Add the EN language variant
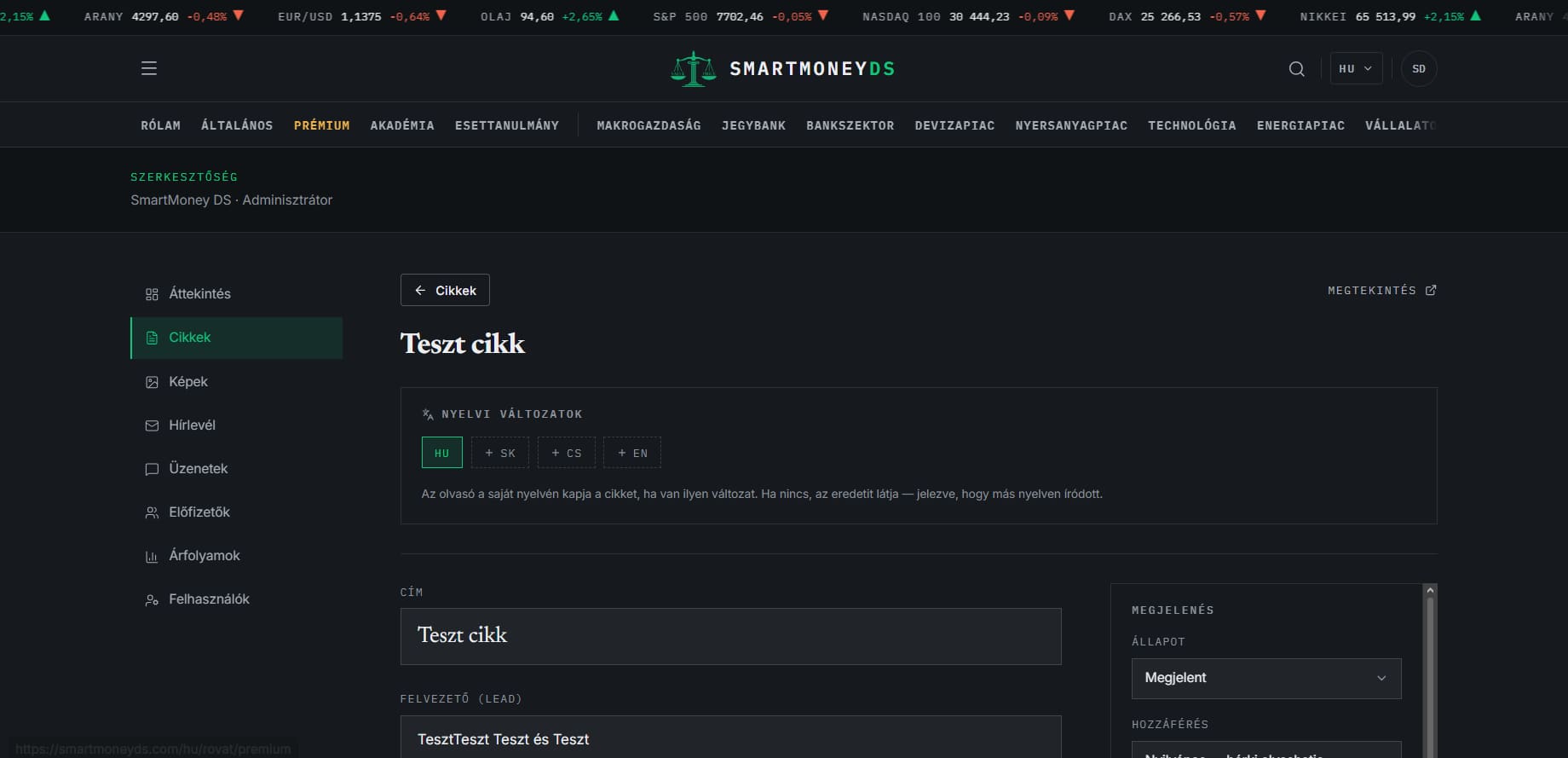The image size is (1568, 758). point(632,453)
